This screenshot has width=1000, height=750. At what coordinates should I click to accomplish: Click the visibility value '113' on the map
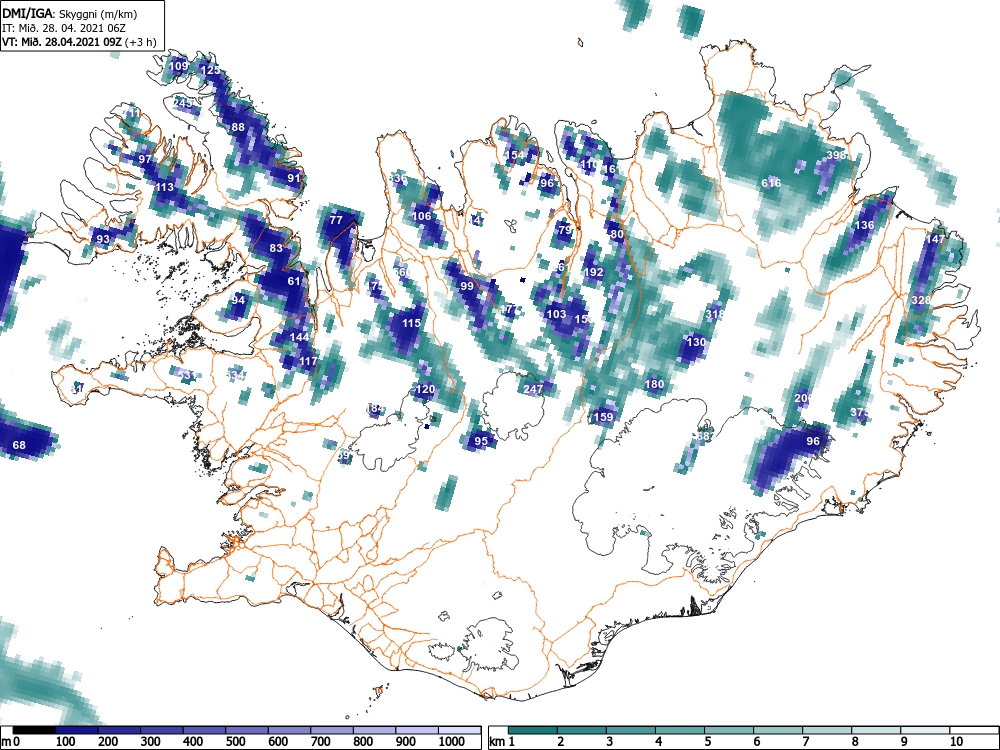pos(165,188)
